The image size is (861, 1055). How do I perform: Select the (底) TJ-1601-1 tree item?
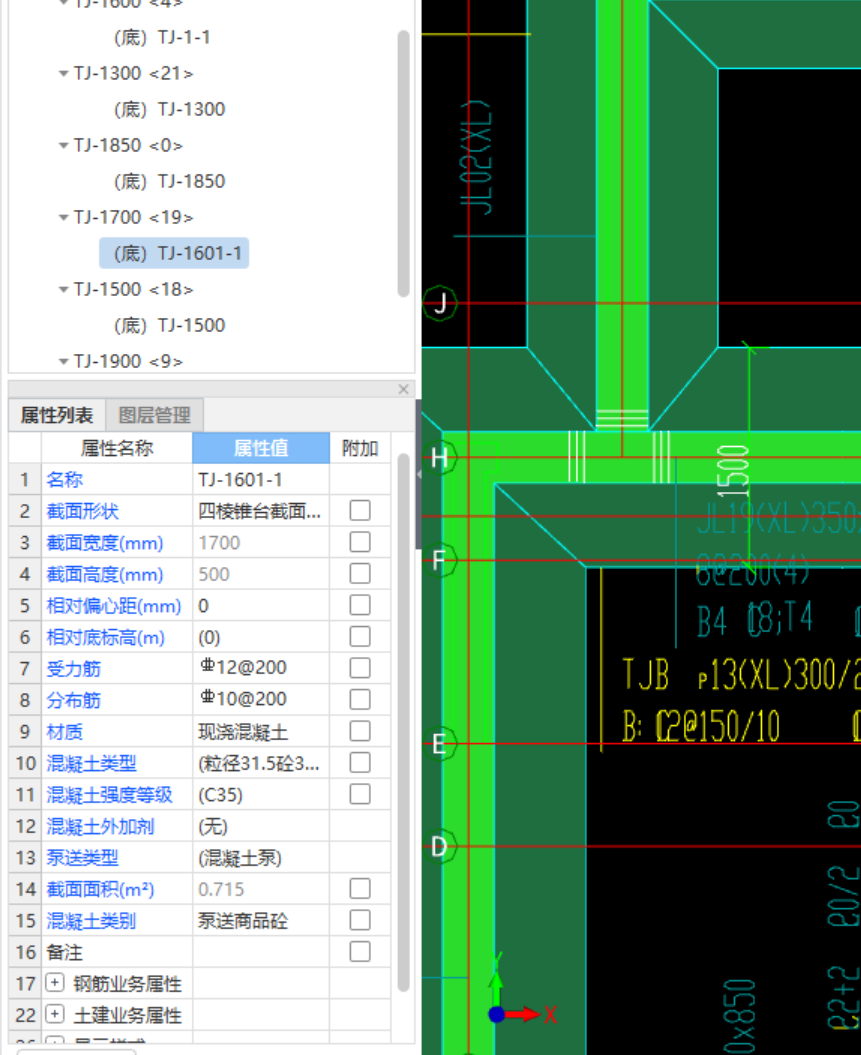pyautogui.click(x=174, y=253)
